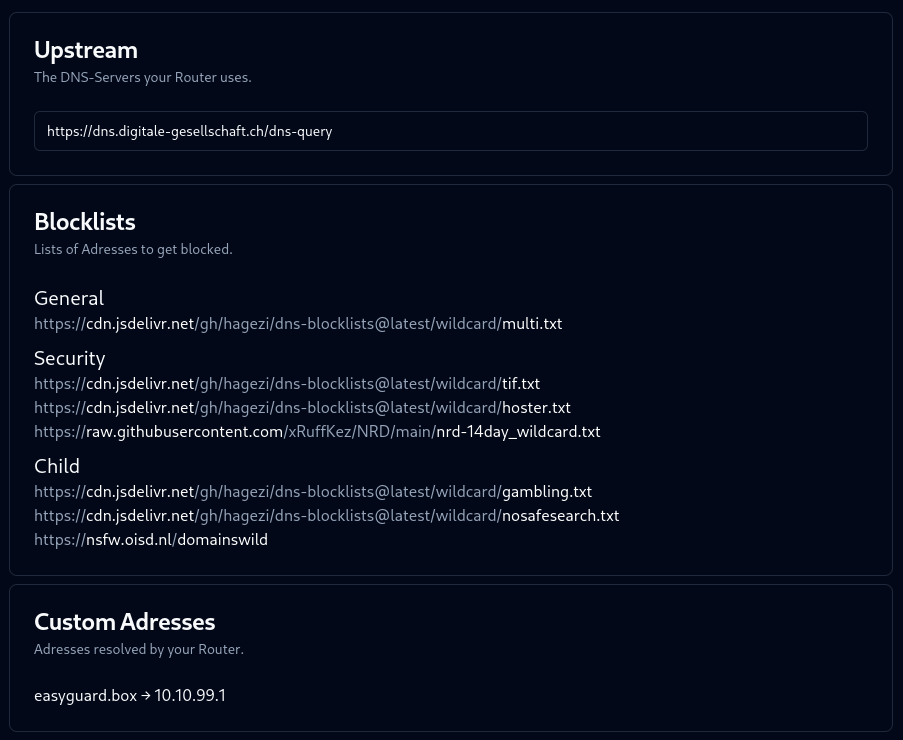
Task: Click the Blocklists section heading
Action: coord(85,222)
